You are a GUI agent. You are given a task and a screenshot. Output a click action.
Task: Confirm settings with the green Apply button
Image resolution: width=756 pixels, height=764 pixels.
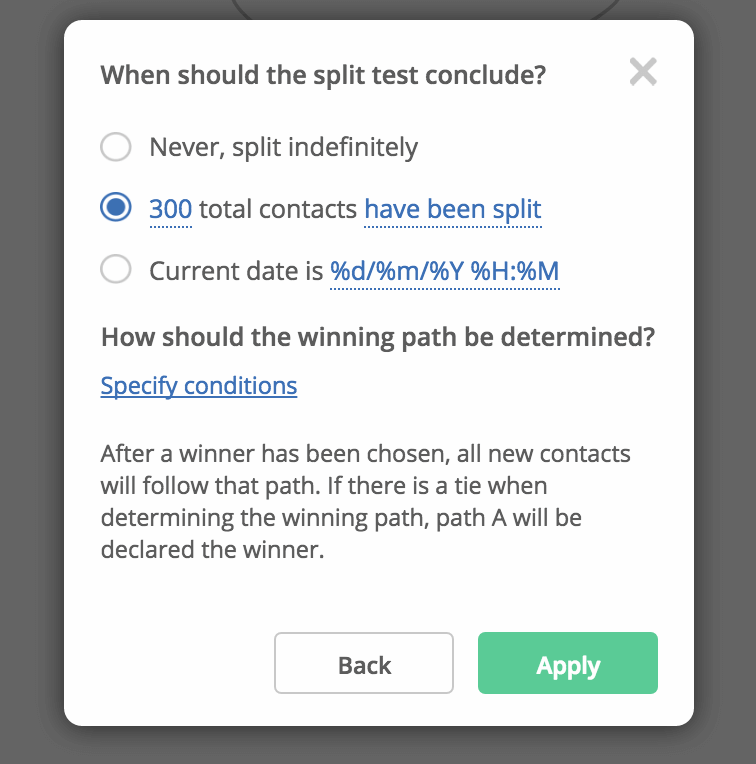click(x=568, y=663)
